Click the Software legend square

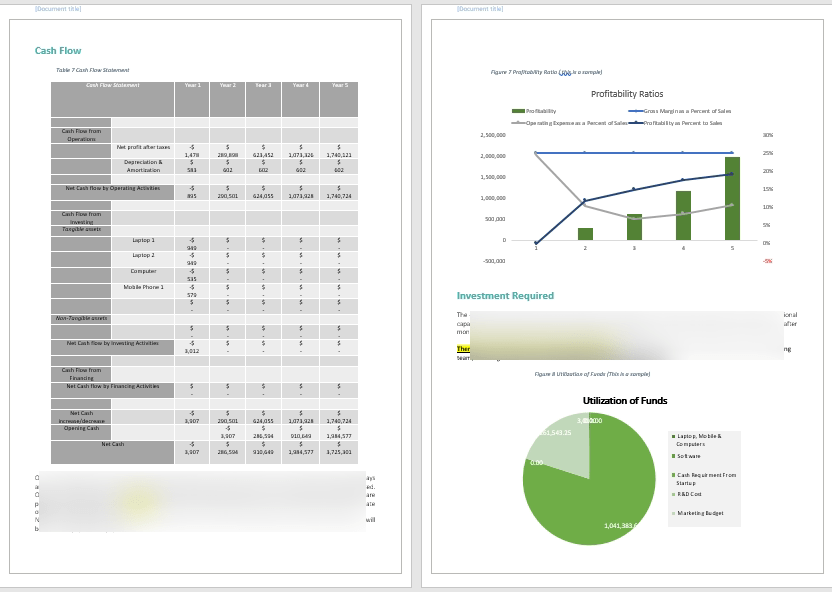[x=673, y=456]
